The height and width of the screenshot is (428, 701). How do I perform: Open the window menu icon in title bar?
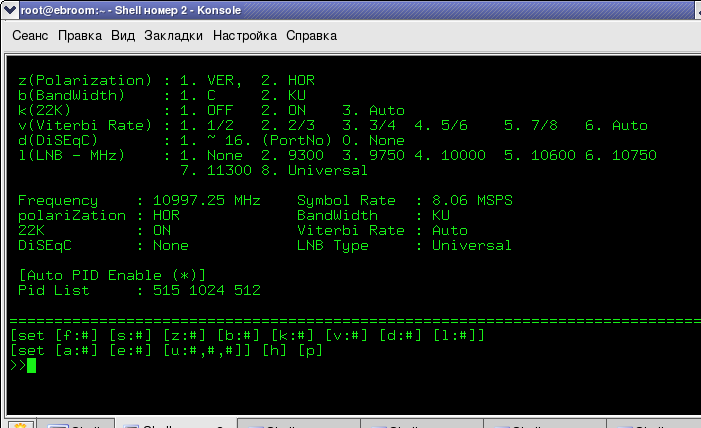coord(9,10)
